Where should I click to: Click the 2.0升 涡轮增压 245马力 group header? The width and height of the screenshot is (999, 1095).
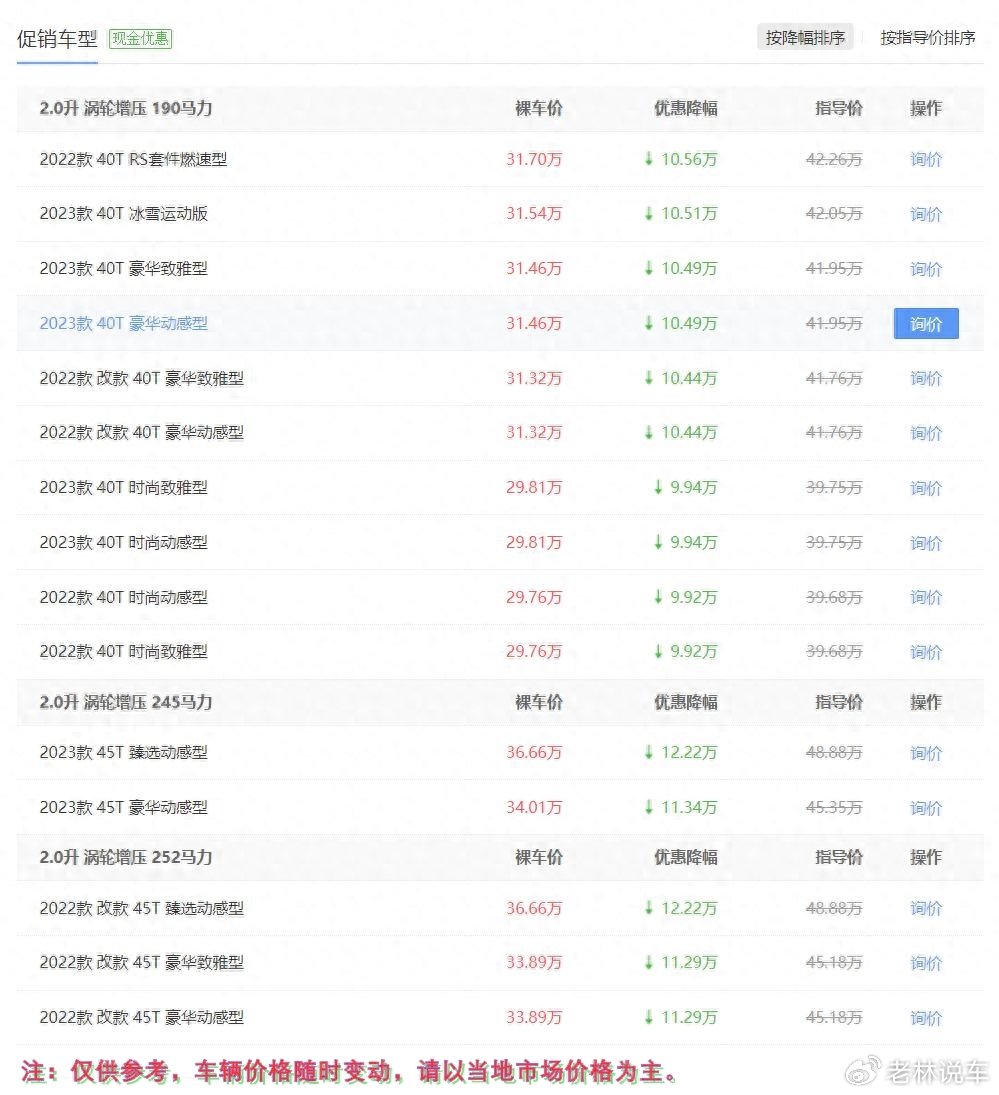click(126, 702)
